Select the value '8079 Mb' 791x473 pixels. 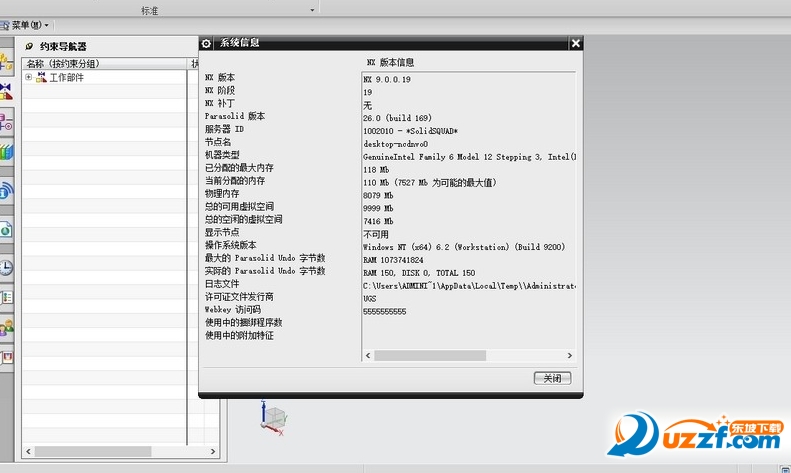378,195
